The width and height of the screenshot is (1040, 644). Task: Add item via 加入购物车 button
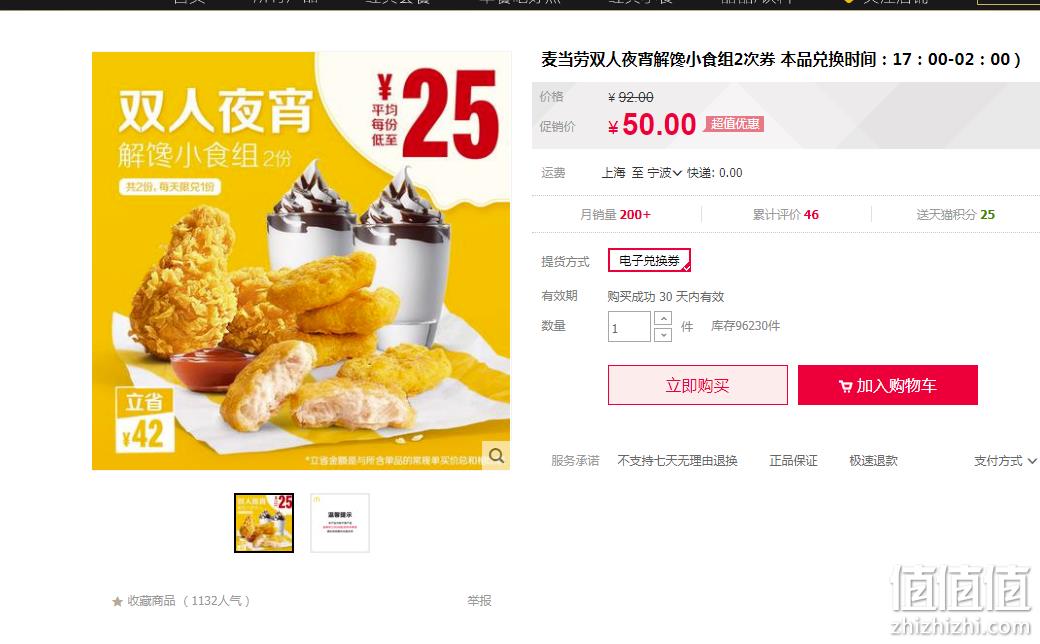pyautogui.click(x=887, y=385)
